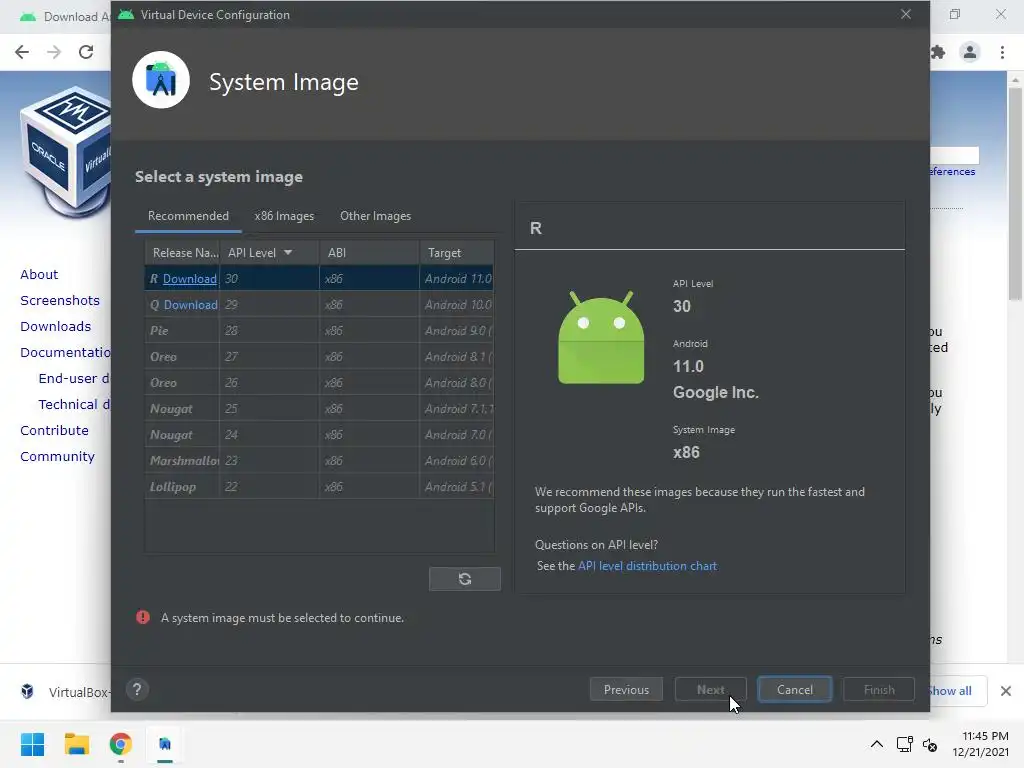Reload the page in Chrome
The width and height of the screenshot is (1024, 768).
coord(86,52)
